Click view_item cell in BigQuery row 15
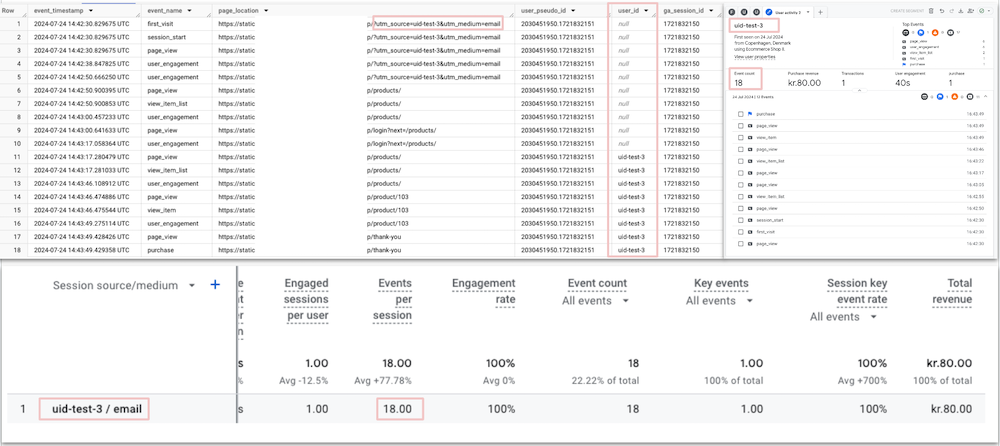The width and height of the screenshot is (1000, 446). [x=161, y=210]
